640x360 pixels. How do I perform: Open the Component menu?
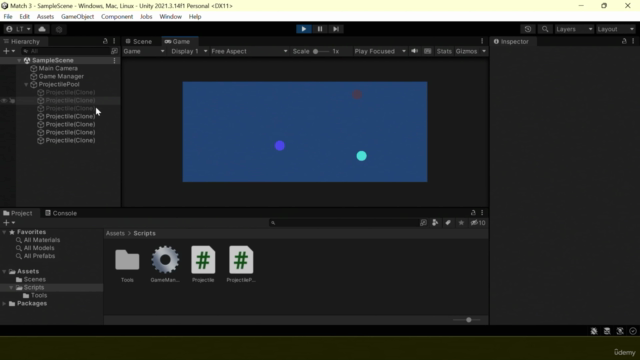point(117,16)
